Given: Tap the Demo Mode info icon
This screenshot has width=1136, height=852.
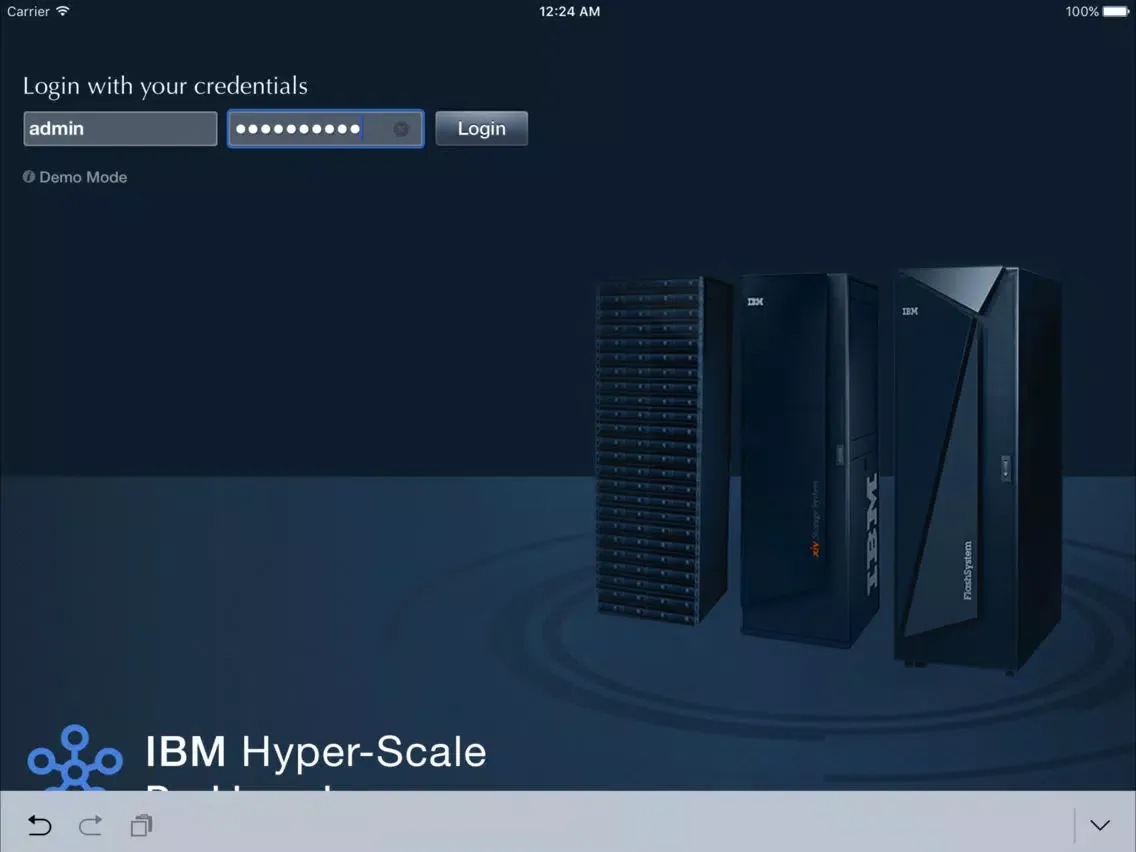Looking at the screenshot, I should pos(29,176).
